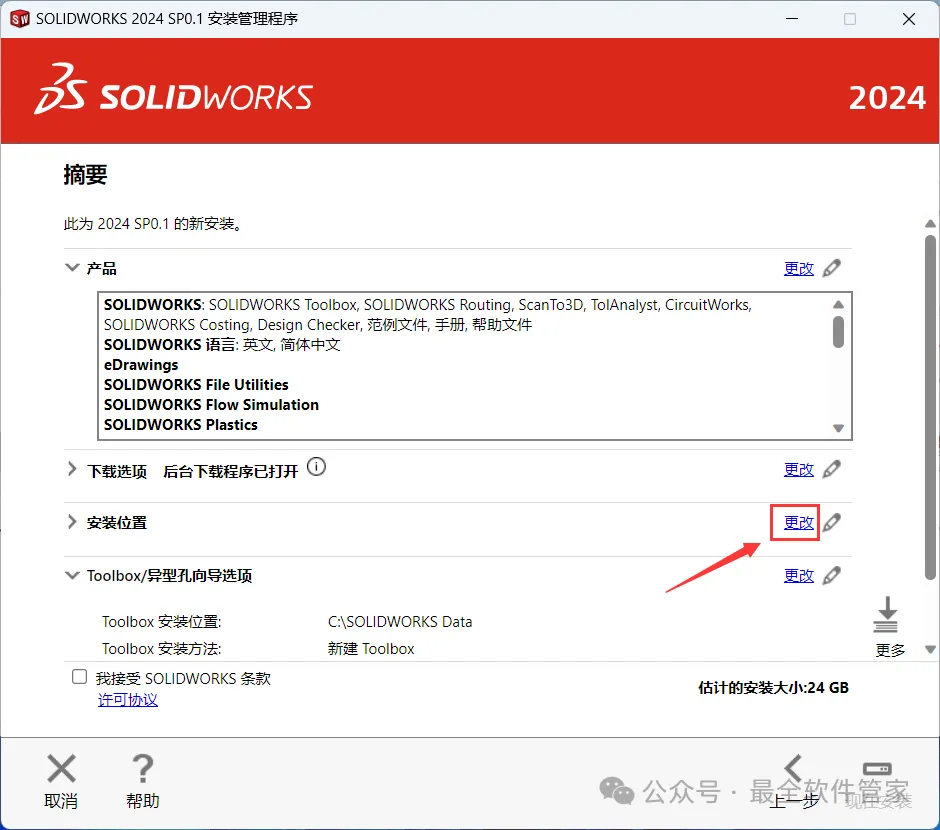Click the pencil icon beside 安装位置 更改
Screen dimensions: 940x830
(x=831, y=523)
